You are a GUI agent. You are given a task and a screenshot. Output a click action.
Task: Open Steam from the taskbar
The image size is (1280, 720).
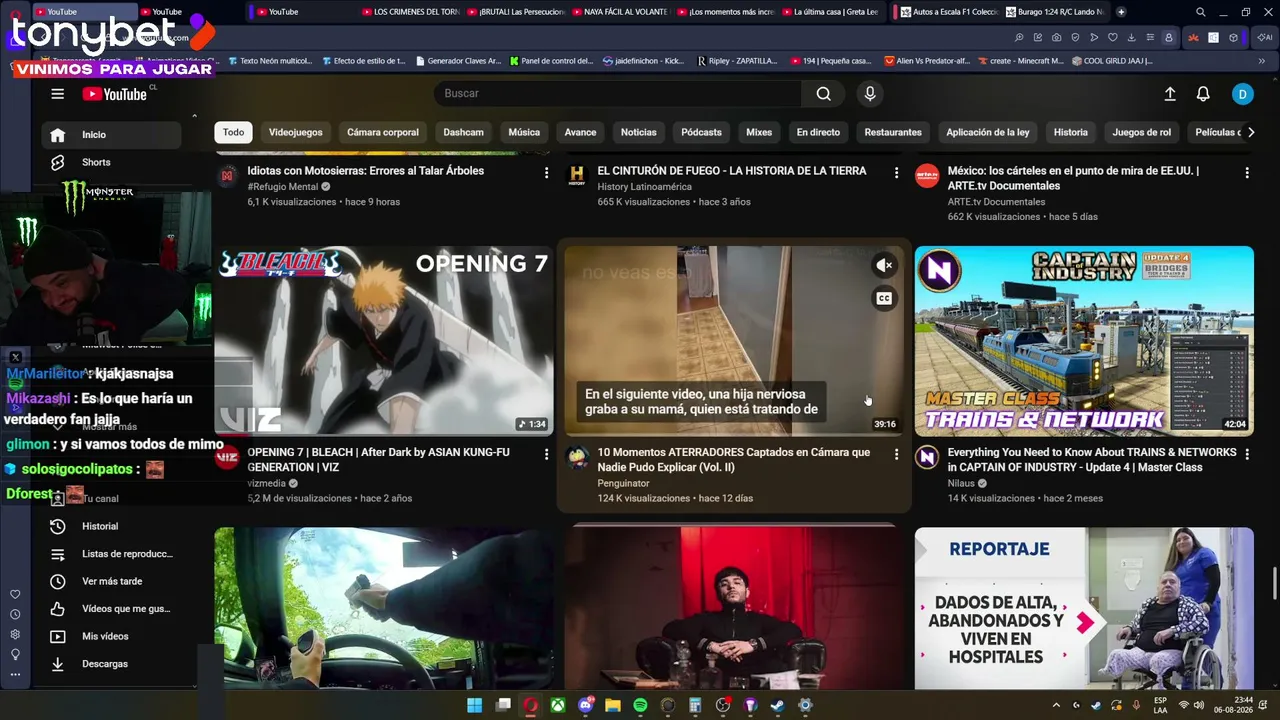(x=777, y=705)
